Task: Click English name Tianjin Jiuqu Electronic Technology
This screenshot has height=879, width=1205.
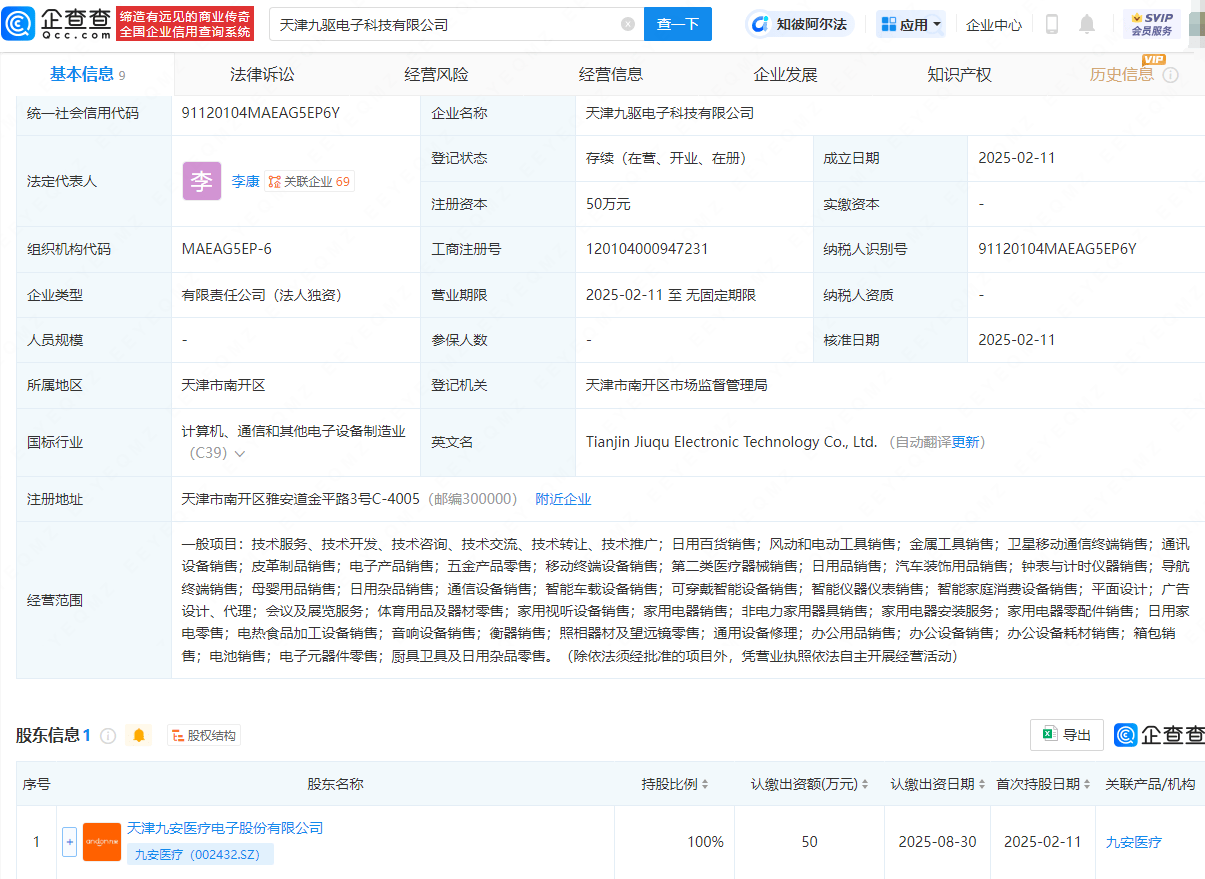Action: click(x=731, y=442)
